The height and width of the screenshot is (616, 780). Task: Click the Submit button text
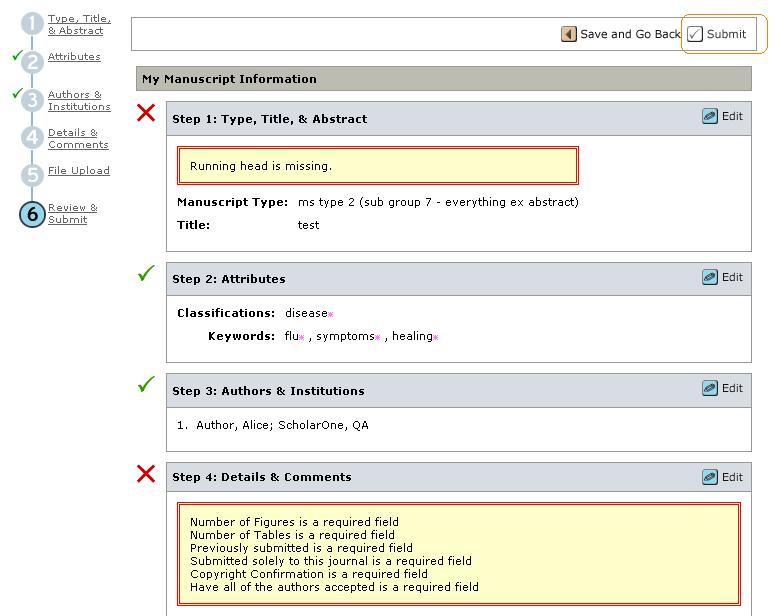pos(726,34)
